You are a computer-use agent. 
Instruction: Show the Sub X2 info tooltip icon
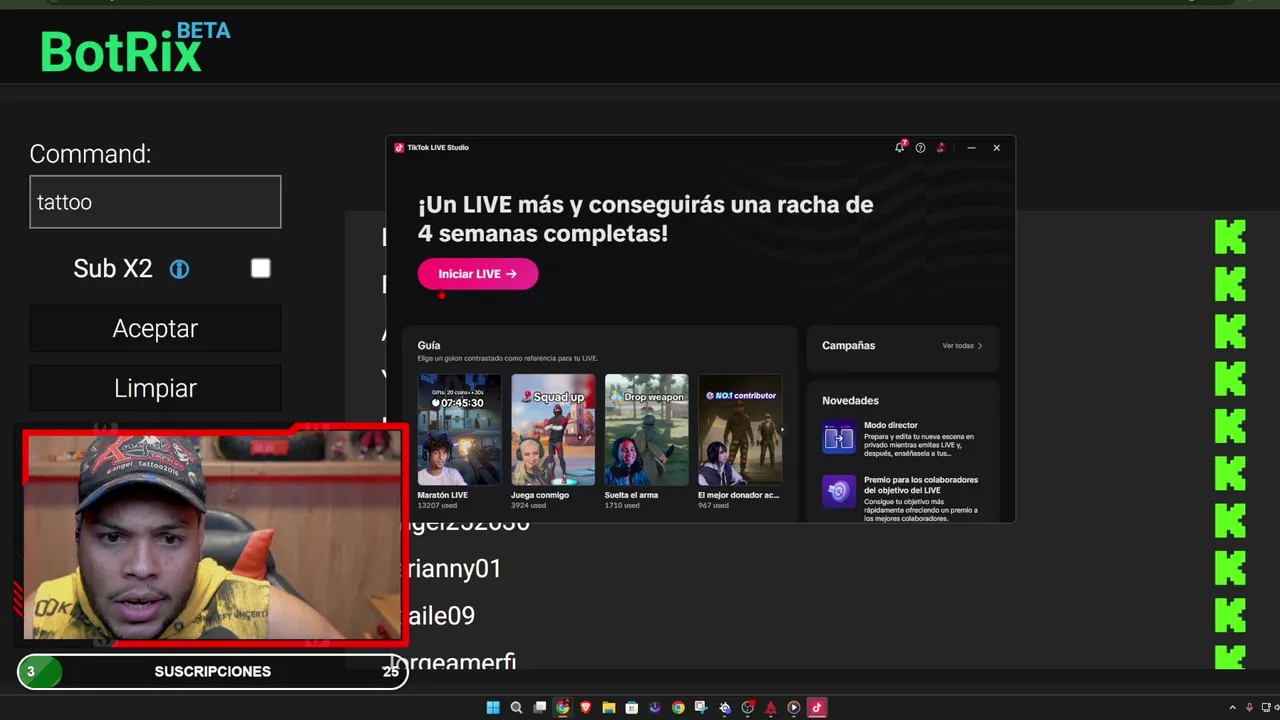[x=179, y=269]
